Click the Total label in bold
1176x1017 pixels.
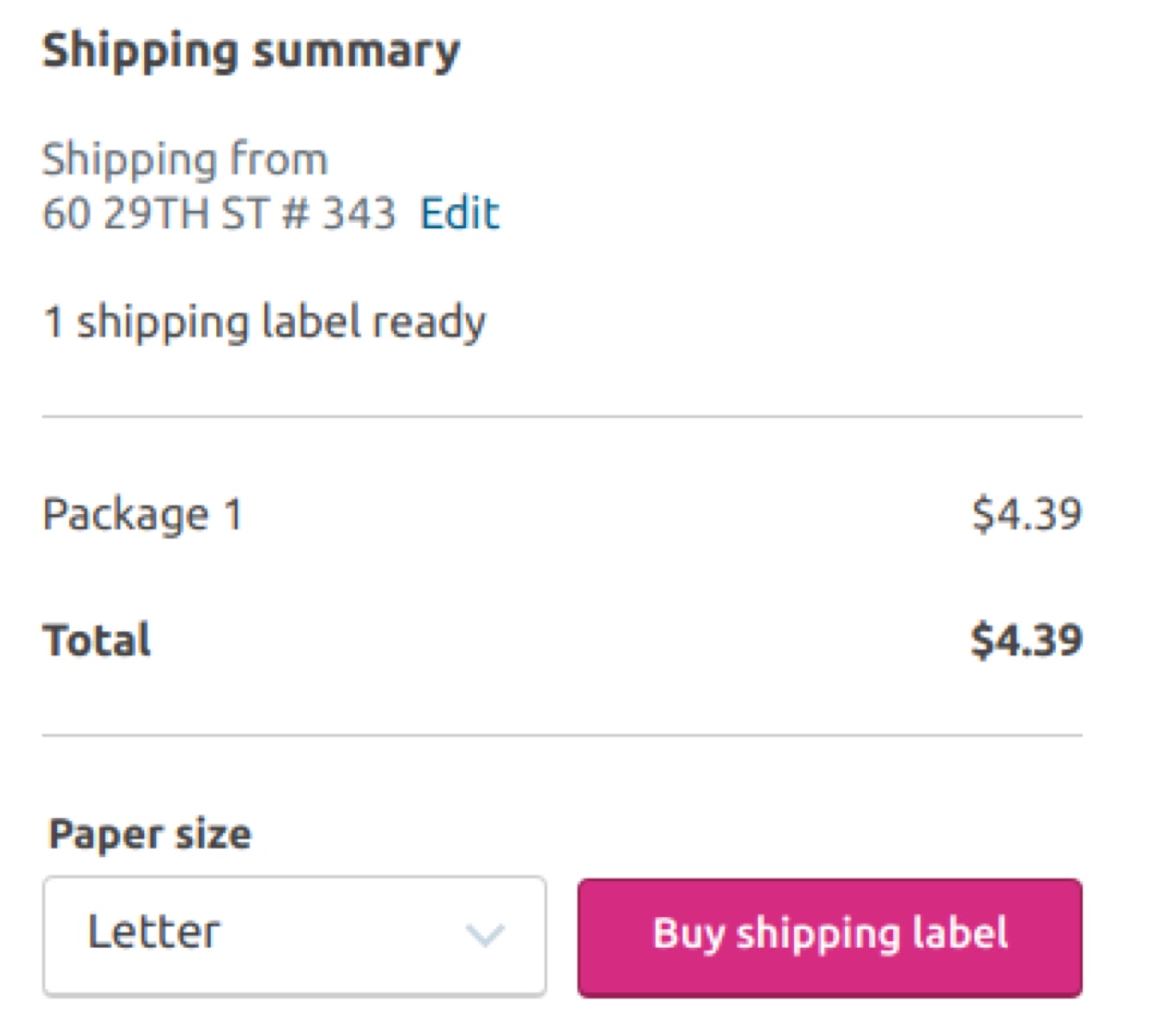point(95,639)
